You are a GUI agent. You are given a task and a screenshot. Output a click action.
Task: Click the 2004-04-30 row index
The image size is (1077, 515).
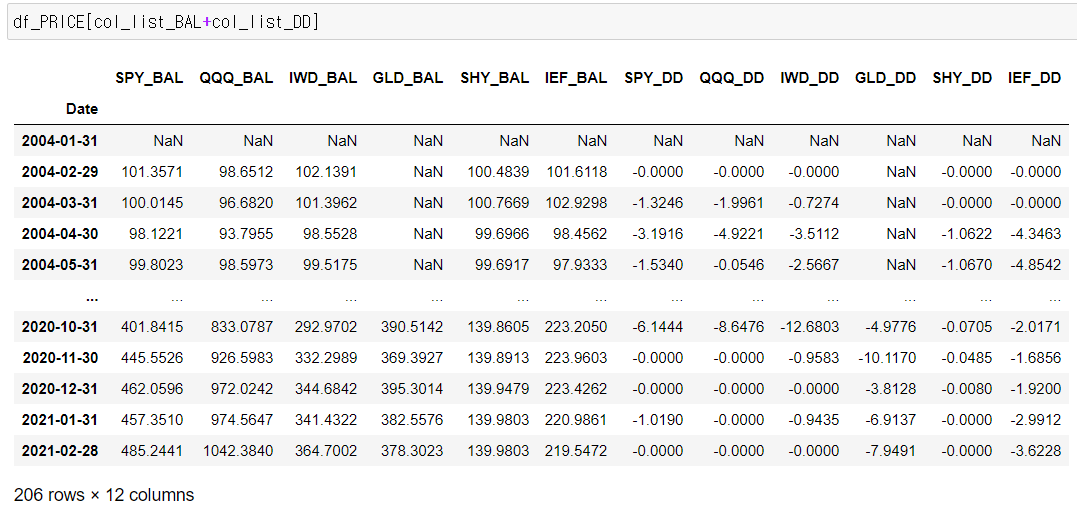point(60,233)
